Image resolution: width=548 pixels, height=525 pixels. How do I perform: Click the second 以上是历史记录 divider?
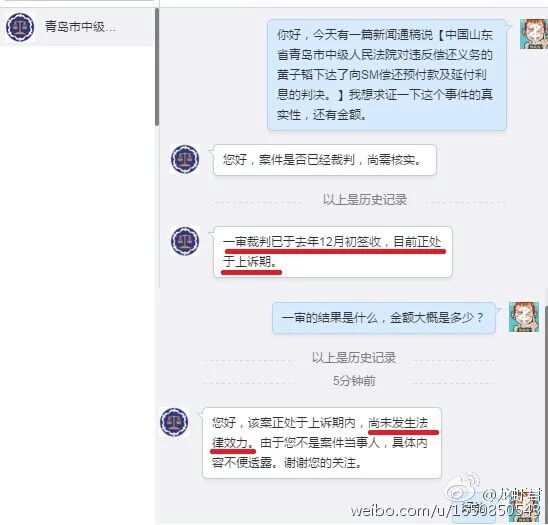(x=354, y=358)
